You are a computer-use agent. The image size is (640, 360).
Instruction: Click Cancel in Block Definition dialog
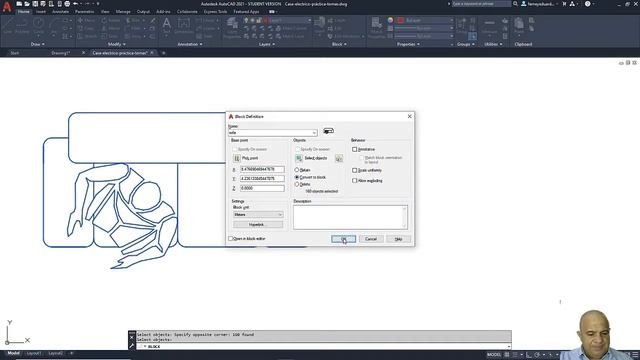pos(371,239)
